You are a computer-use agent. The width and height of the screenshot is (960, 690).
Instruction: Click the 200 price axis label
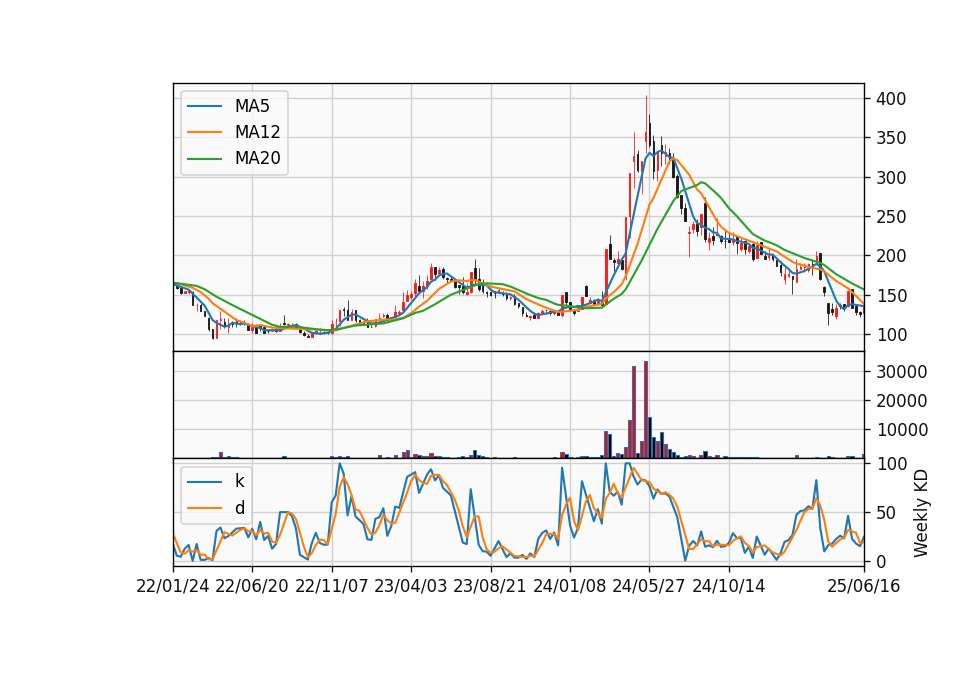(891, 256)
